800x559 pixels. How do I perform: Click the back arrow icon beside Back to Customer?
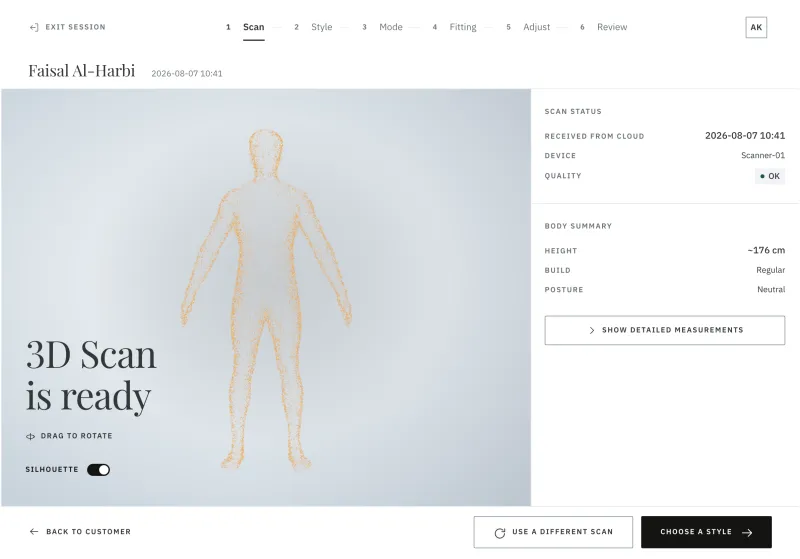click(34, 531)
